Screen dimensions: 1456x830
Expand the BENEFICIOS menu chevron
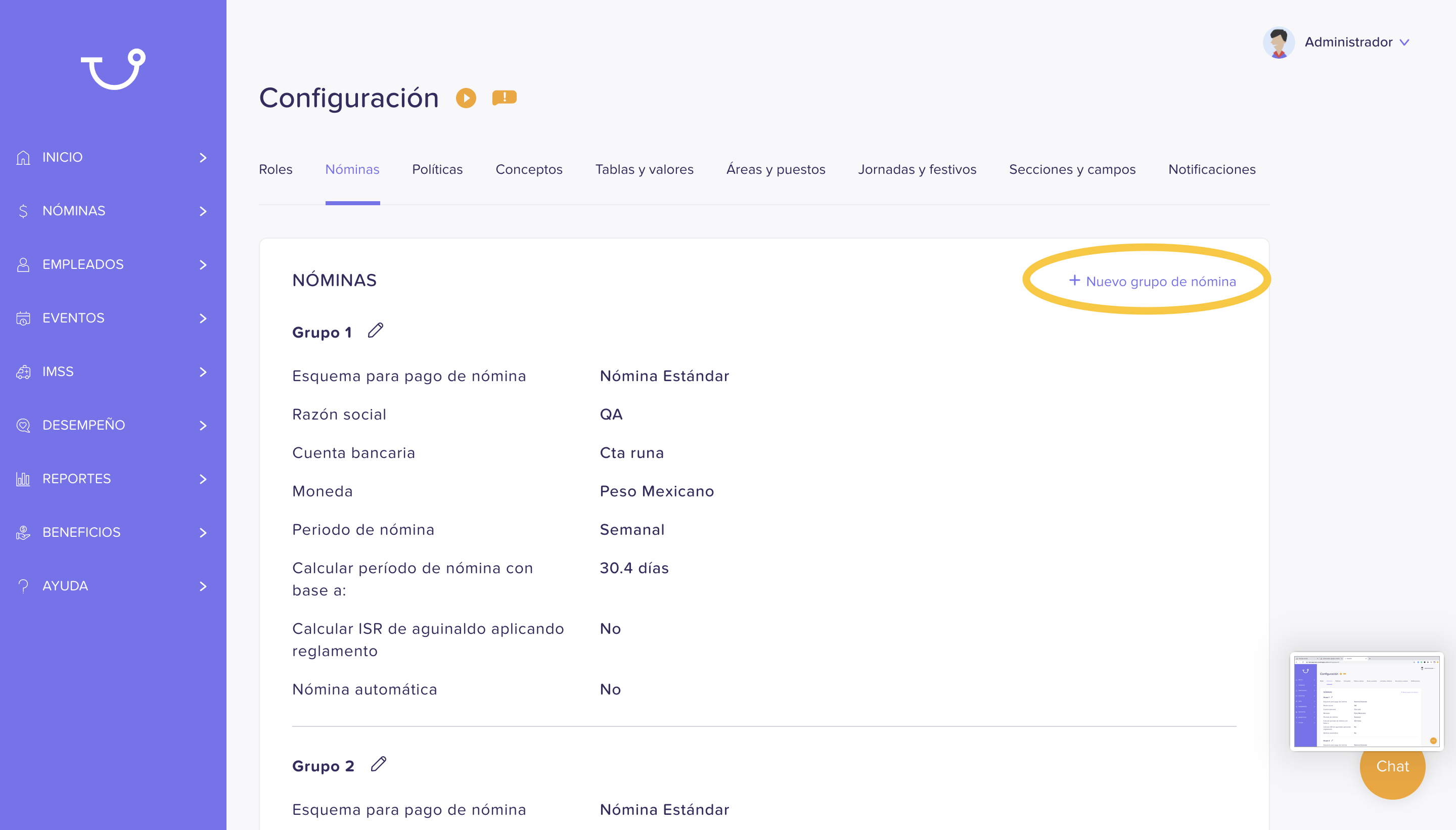[x=203, y=532]
